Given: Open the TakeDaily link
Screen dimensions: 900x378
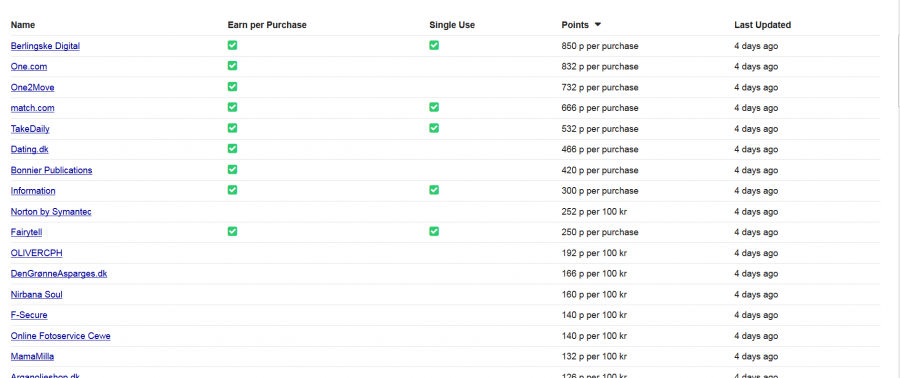Looking at the screenshot, I should point(30,128).
